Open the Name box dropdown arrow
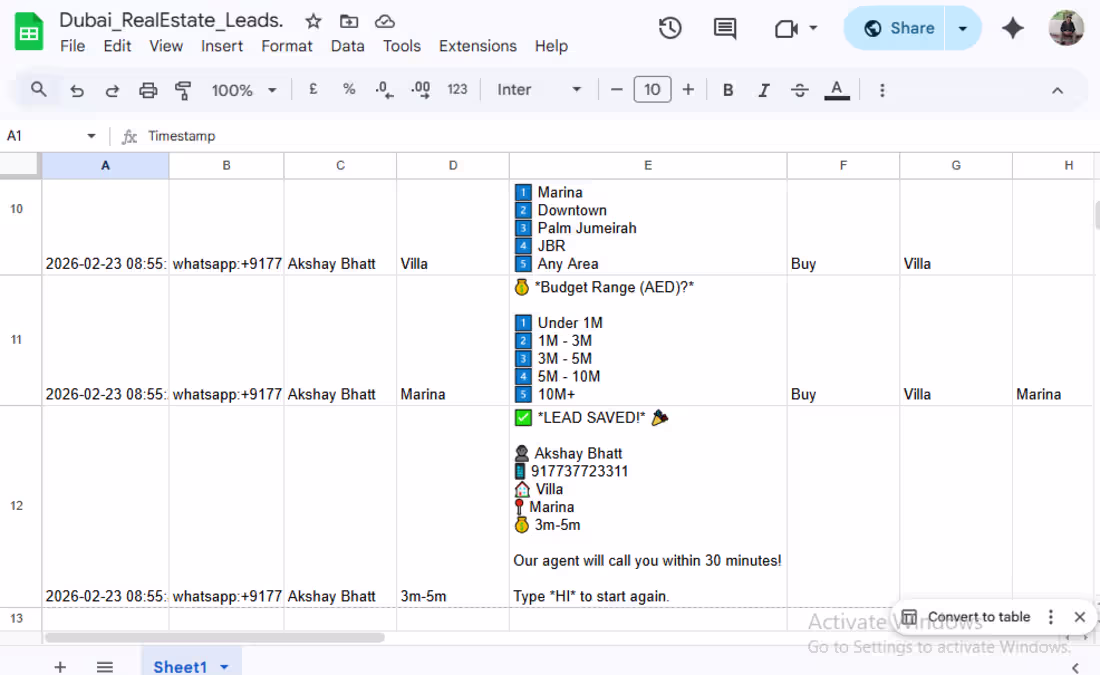Screen dimensions: 1100x675 coord(91,136)
